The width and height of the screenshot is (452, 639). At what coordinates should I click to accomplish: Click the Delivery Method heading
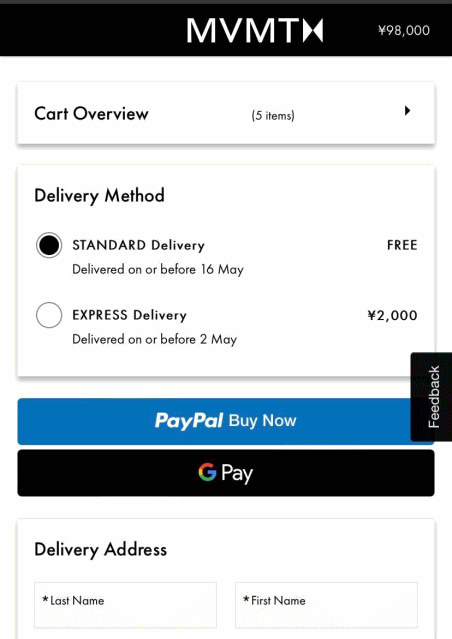coord(99,196)
